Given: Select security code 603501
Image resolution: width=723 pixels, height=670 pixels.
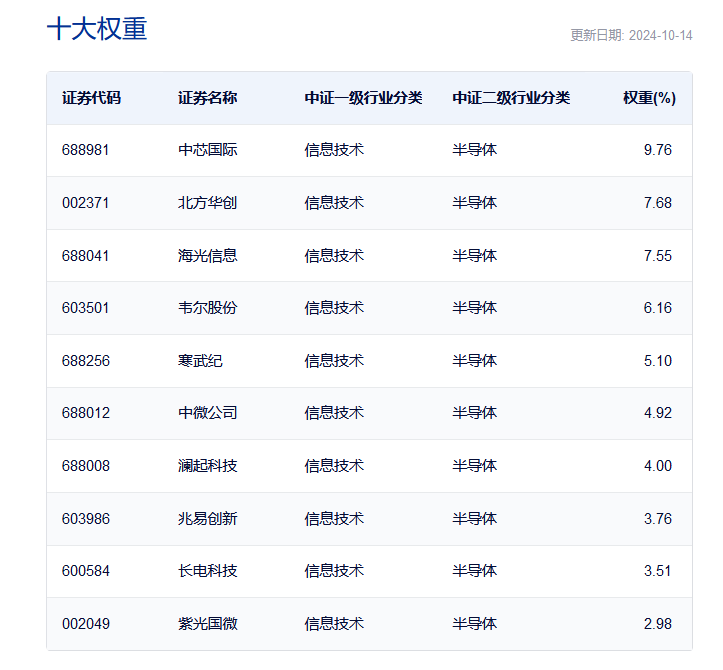Looking at the screenshot, I should click(85, 308).
